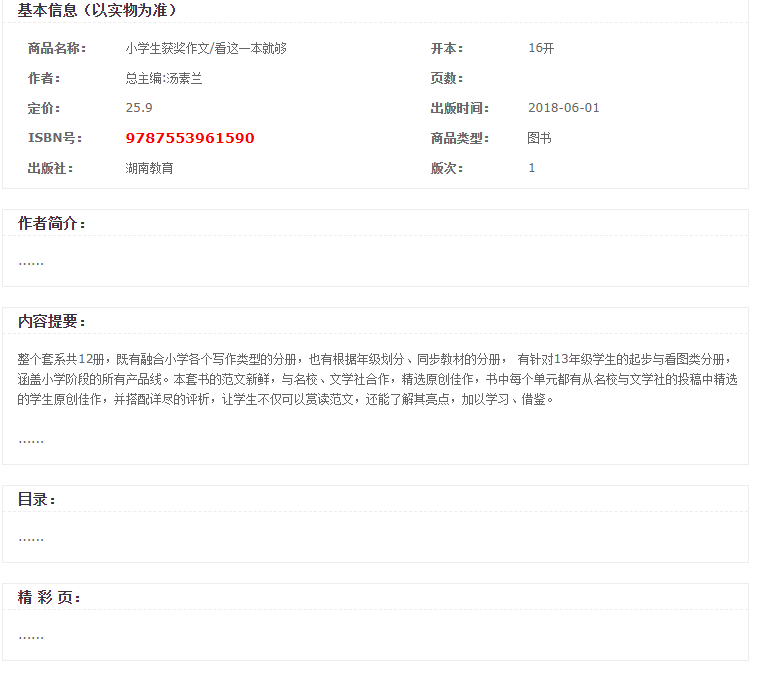
Task: Click the 内容提要 section heading
Action: (51, 321)
